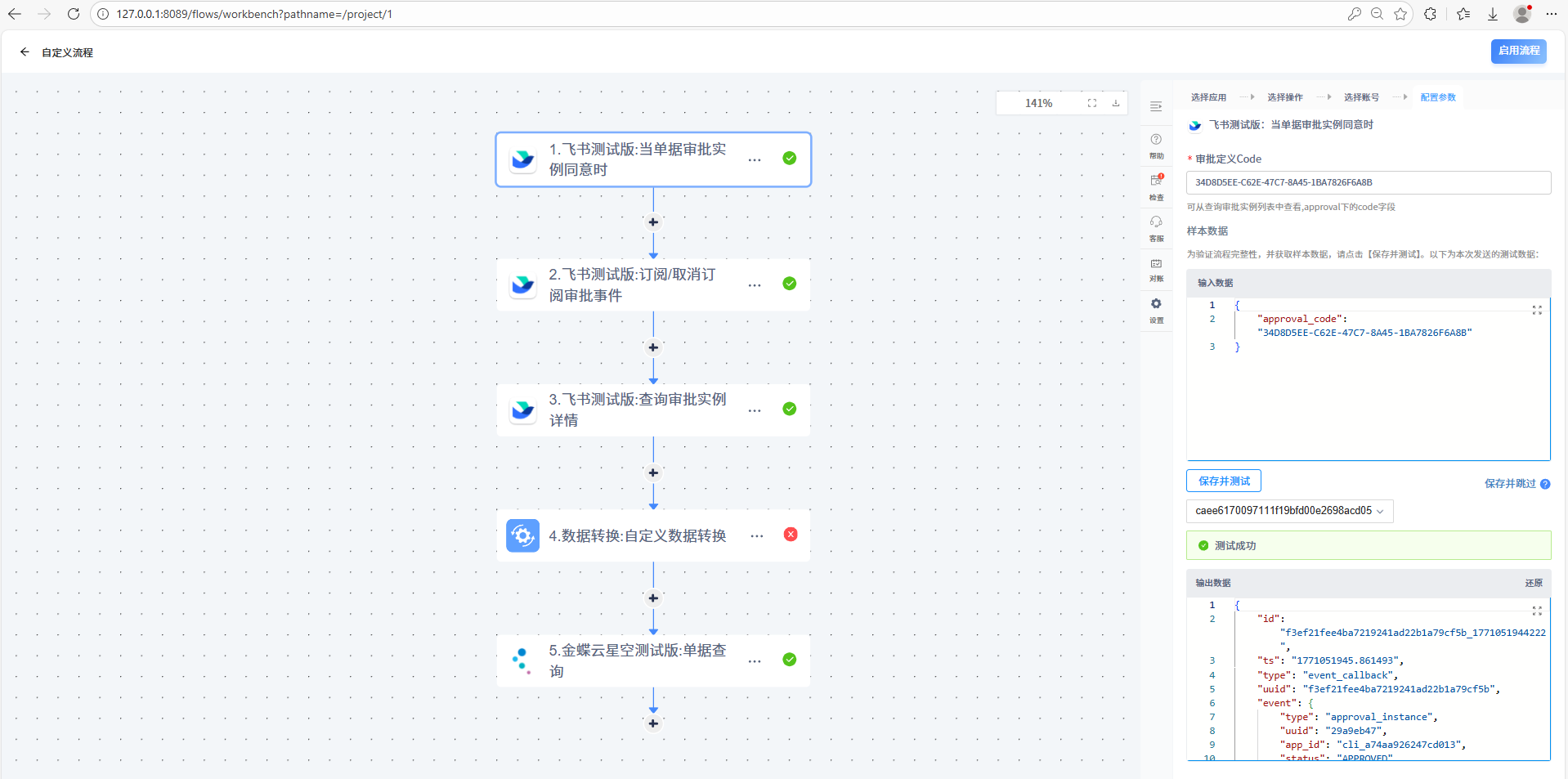
Task: Click the download icon in zoom toolbar
Action: click(1115, 103)
